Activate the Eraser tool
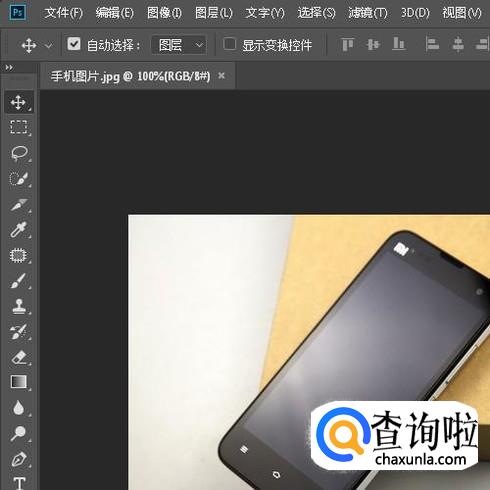Screen dimensions: 490x490 click(x=19, y=357)
